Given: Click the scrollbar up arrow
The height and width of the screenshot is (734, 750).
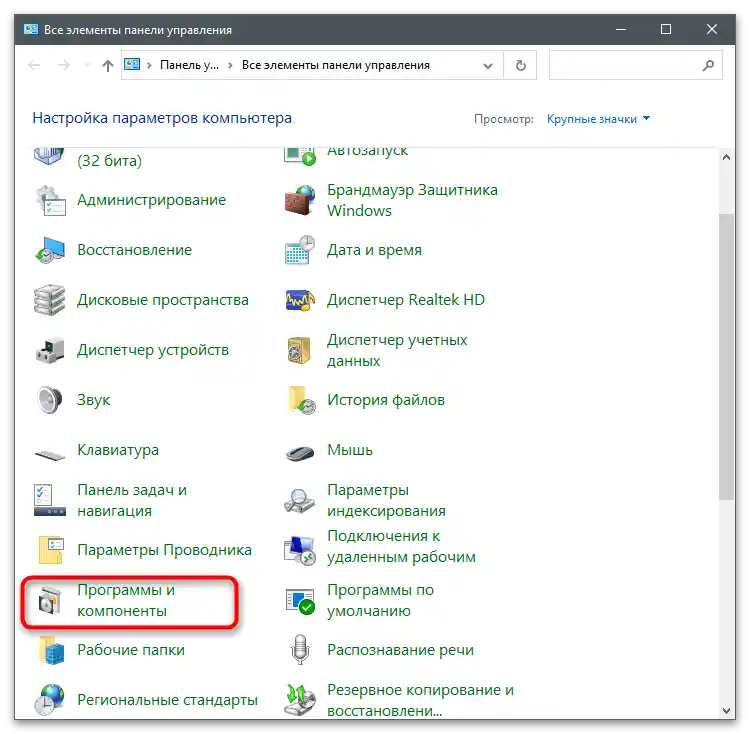Looking at the screenshot, I should click(726, 157).
